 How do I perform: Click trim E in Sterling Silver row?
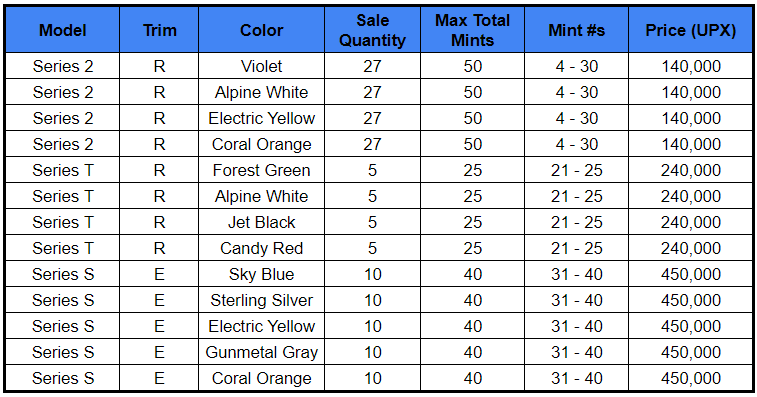tap(159, 300)
